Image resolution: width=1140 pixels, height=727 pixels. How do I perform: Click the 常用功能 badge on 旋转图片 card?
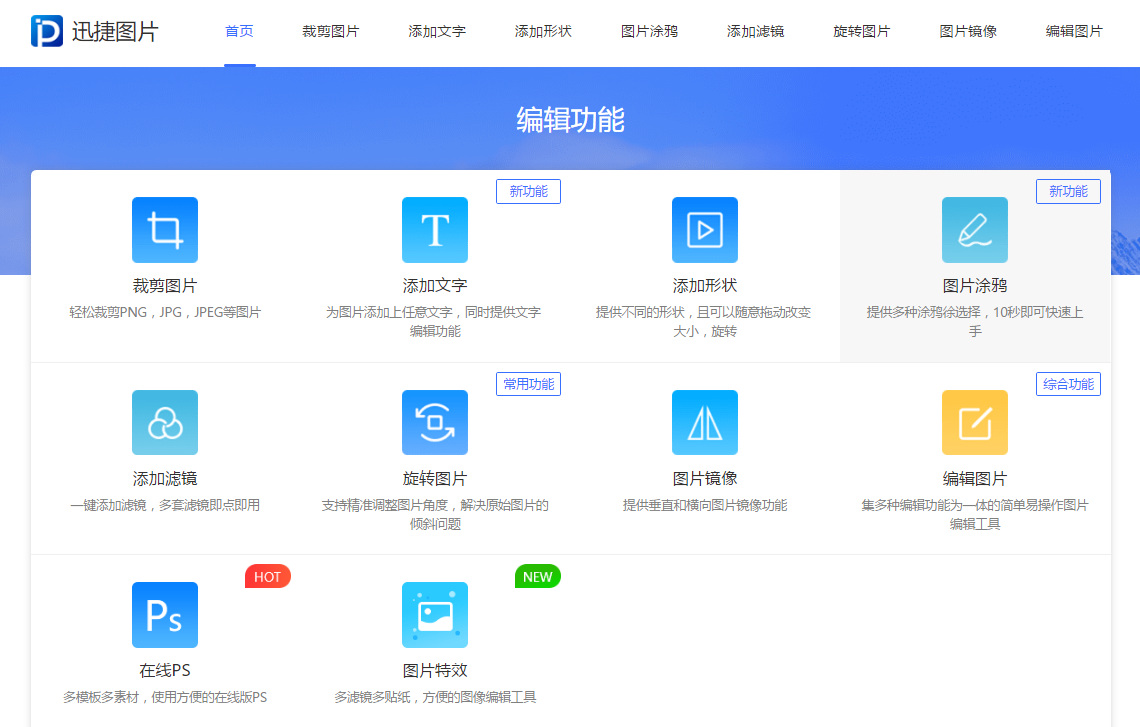click(x=529, y=384)
